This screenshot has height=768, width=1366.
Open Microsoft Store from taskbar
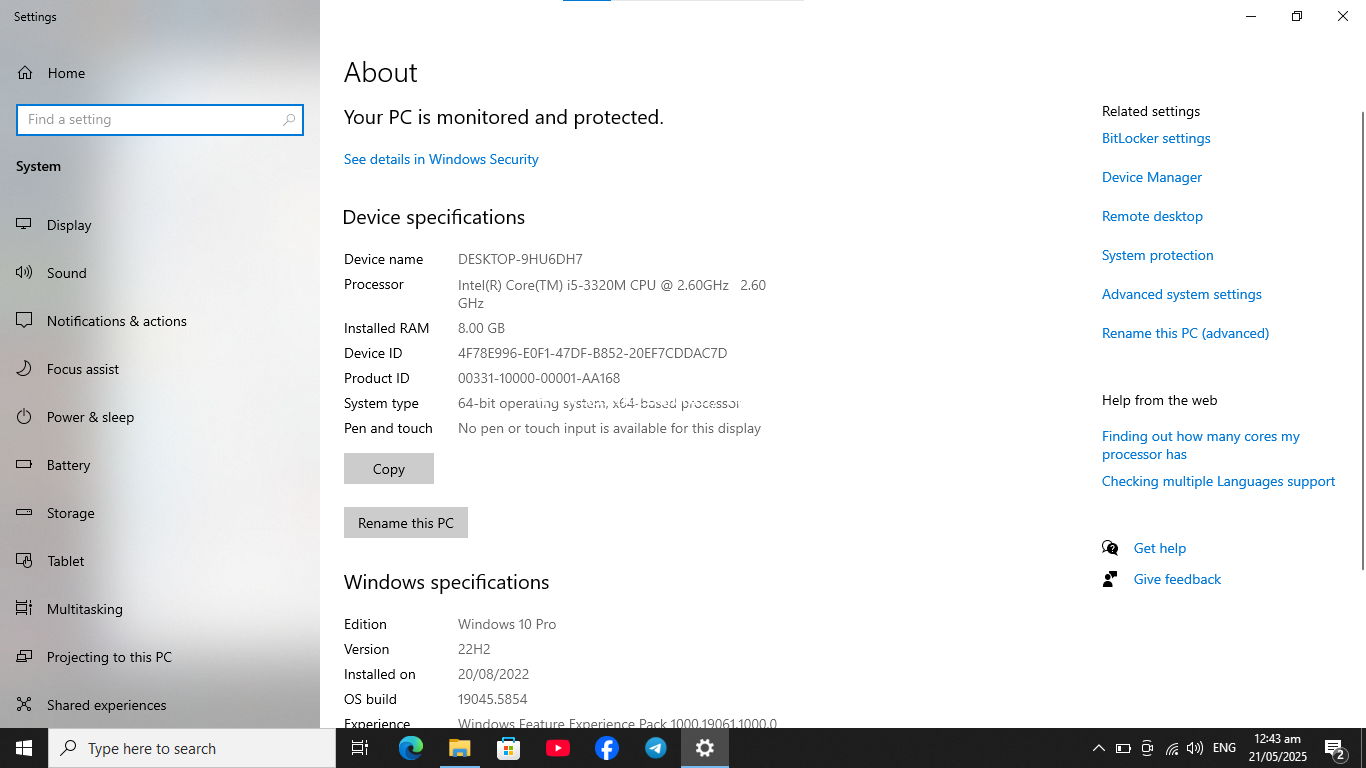[508, 748]
